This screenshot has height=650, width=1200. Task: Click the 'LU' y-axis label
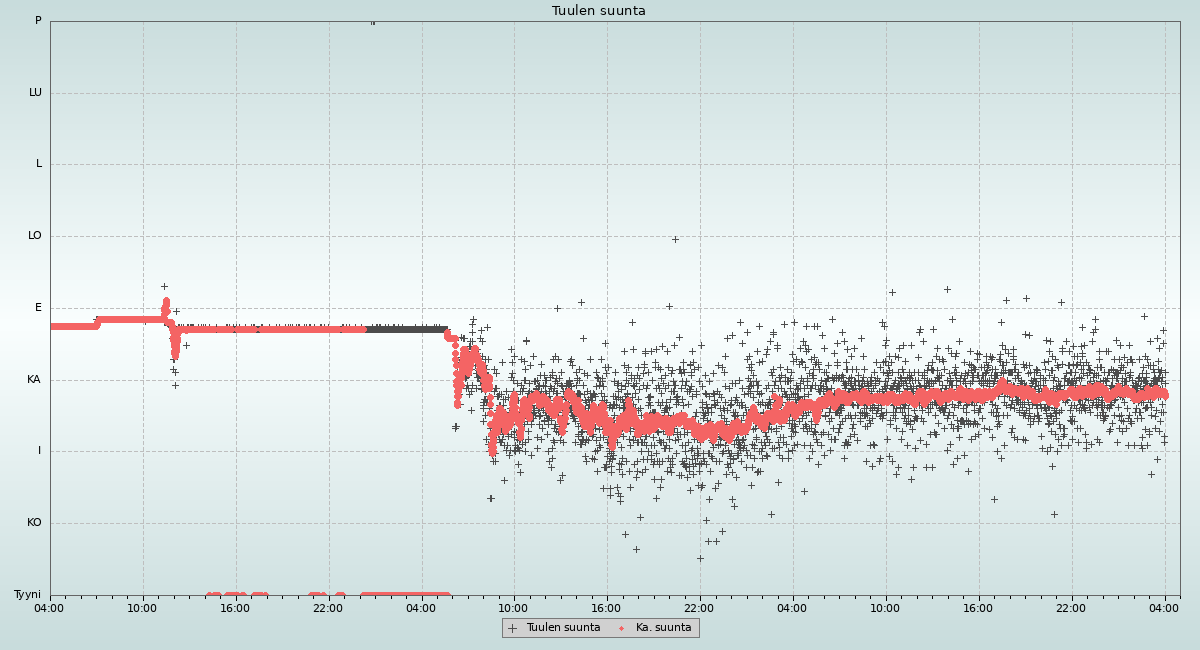tap(35, 93)
